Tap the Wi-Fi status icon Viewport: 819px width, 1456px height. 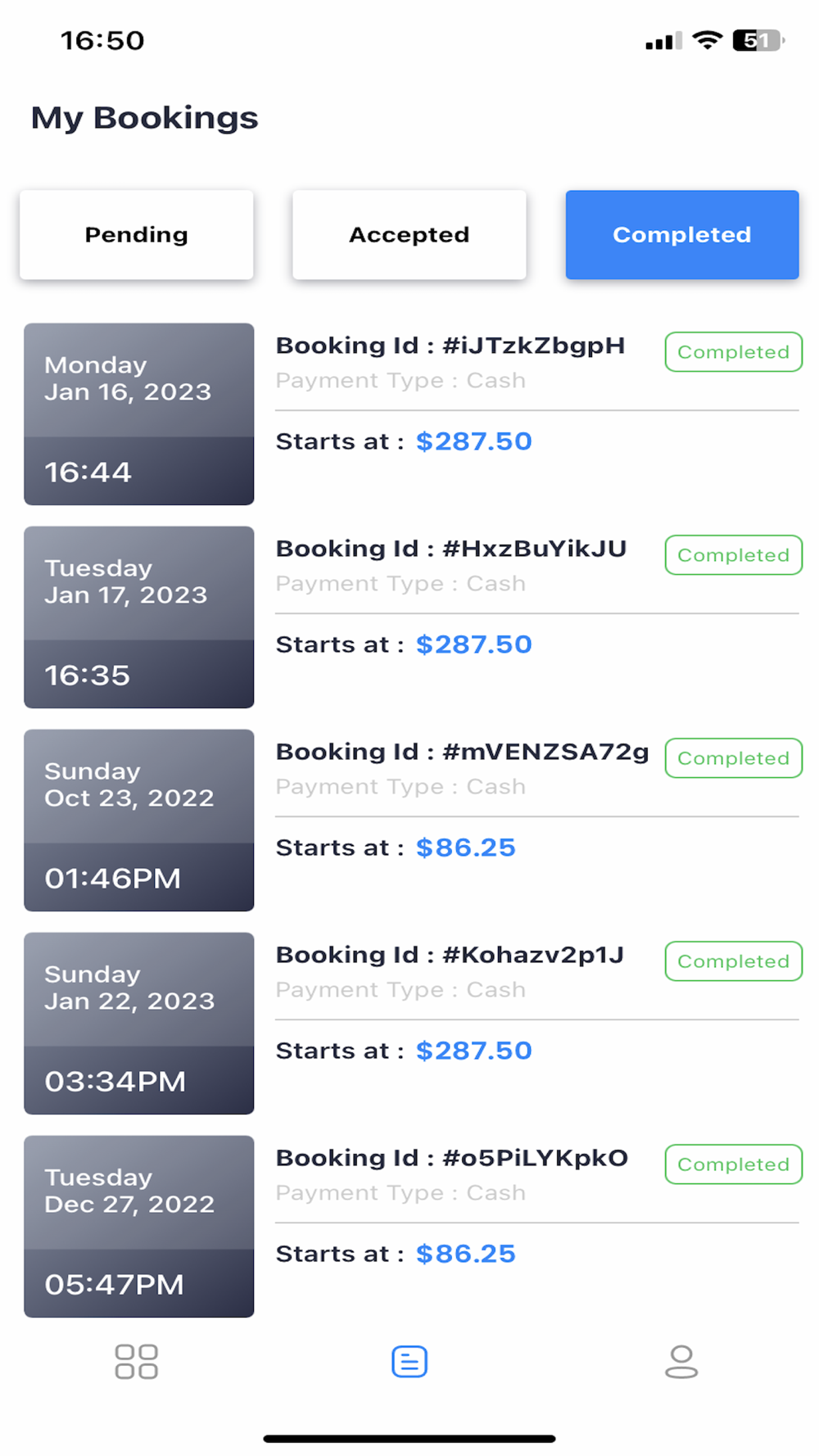[707, 40]
